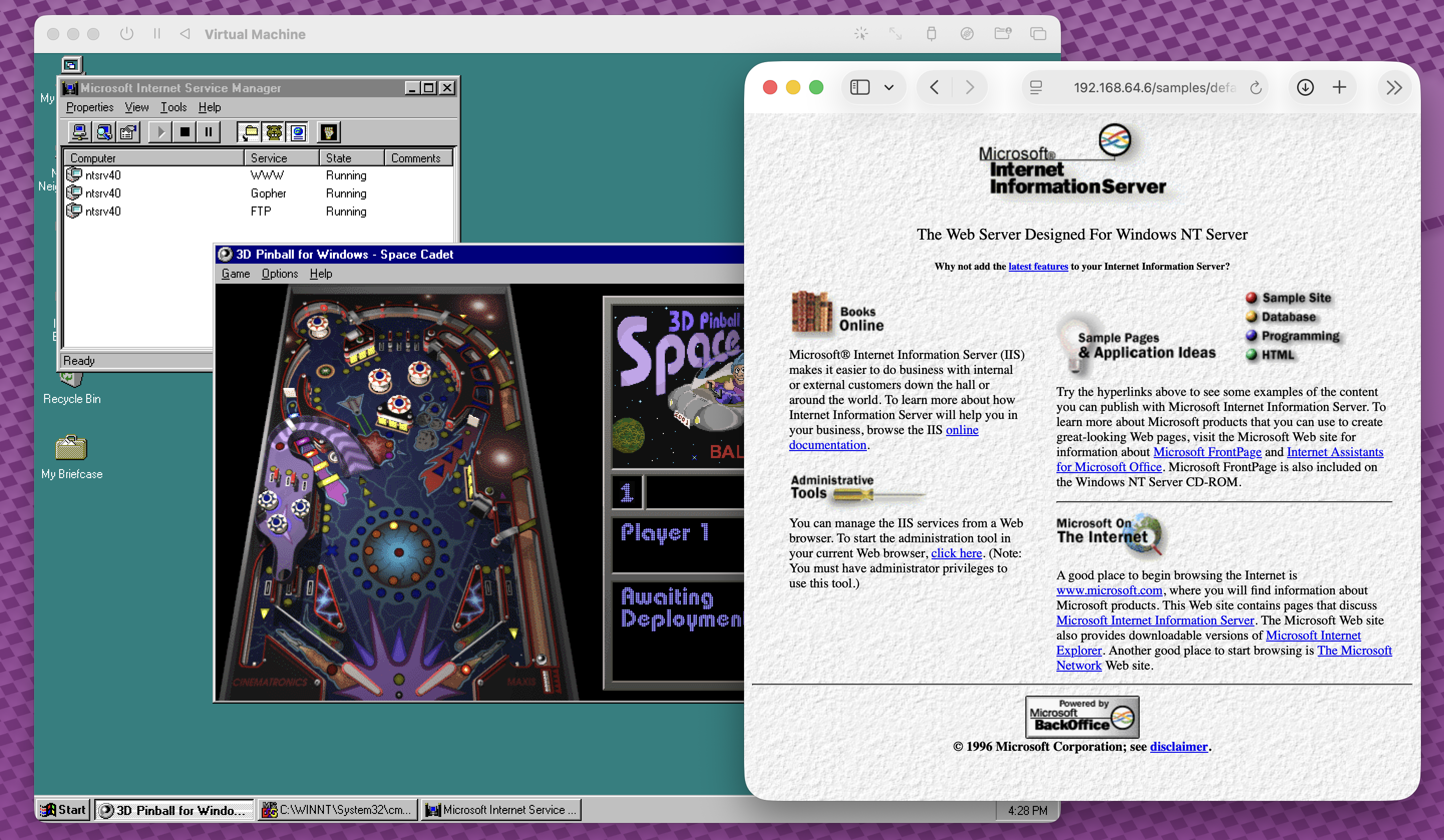The image size is (1444, 840).
Task: Click the Safari show sidebar icon
Action: tap(859, 88)
